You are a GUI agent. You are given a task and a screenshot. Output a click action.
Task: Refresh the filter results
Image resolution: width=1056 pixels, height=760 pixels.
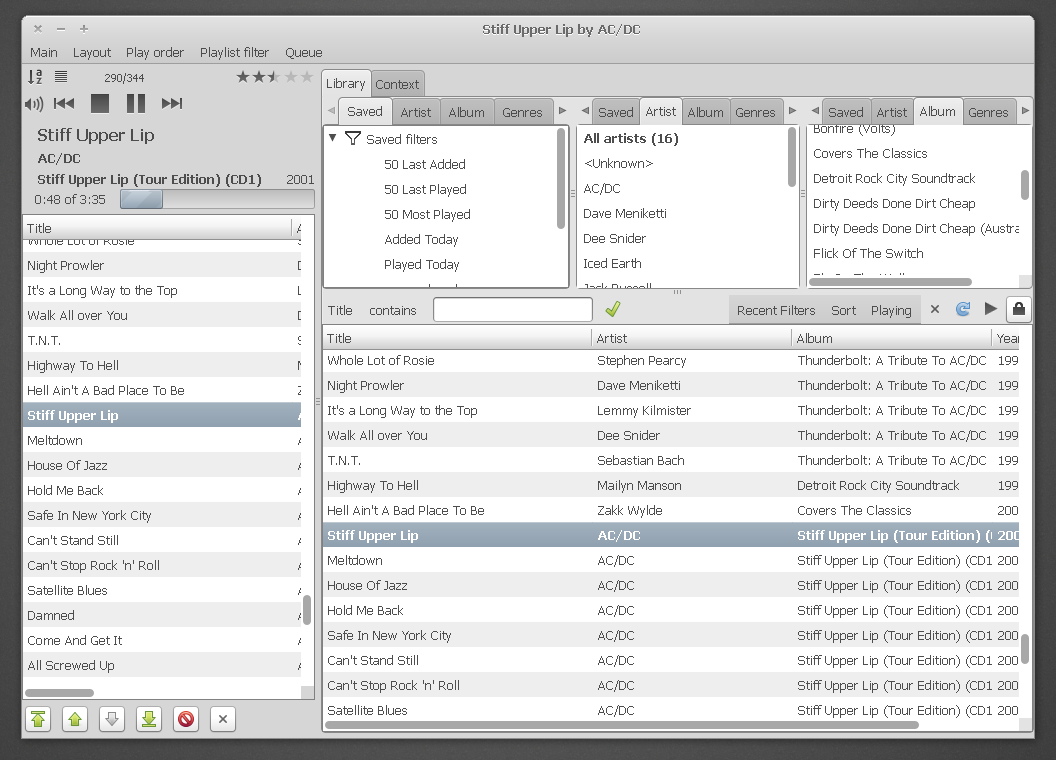pos(963,309)
